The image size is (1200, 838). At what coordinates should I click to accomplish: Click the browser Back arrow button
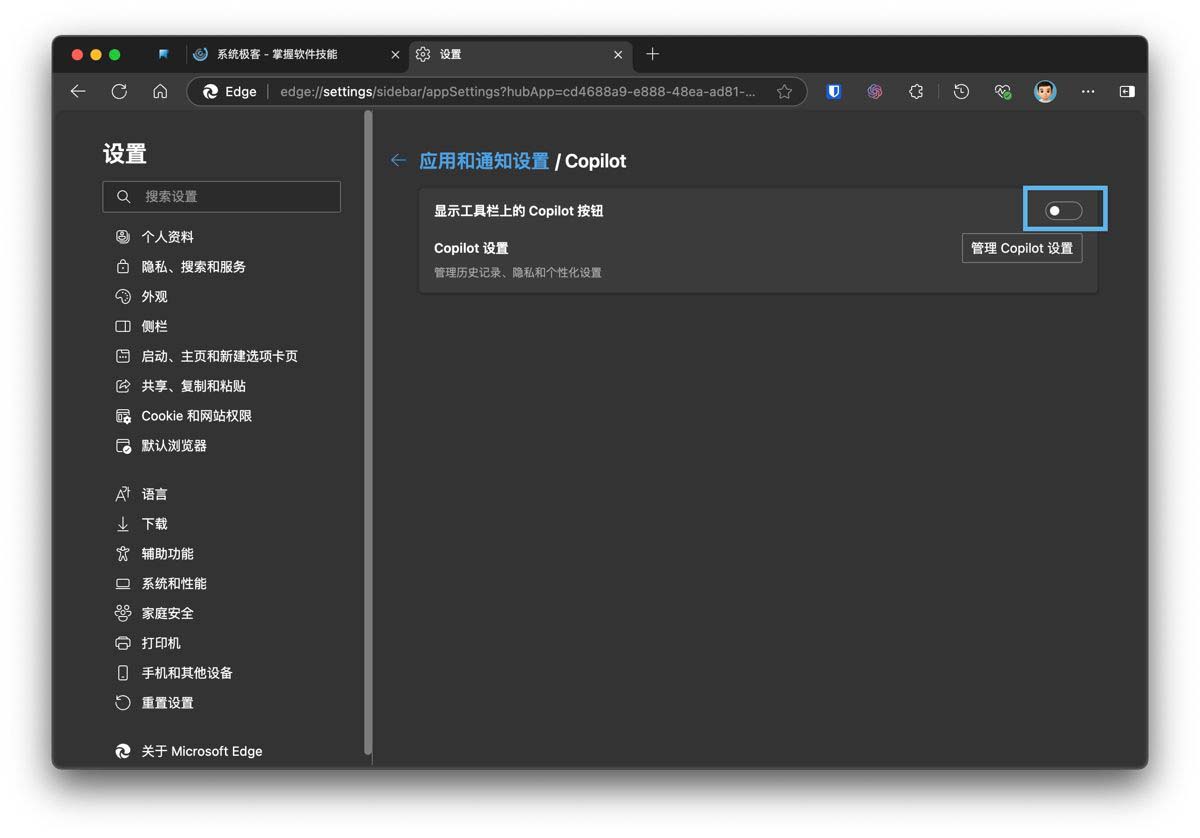(78, 91)
